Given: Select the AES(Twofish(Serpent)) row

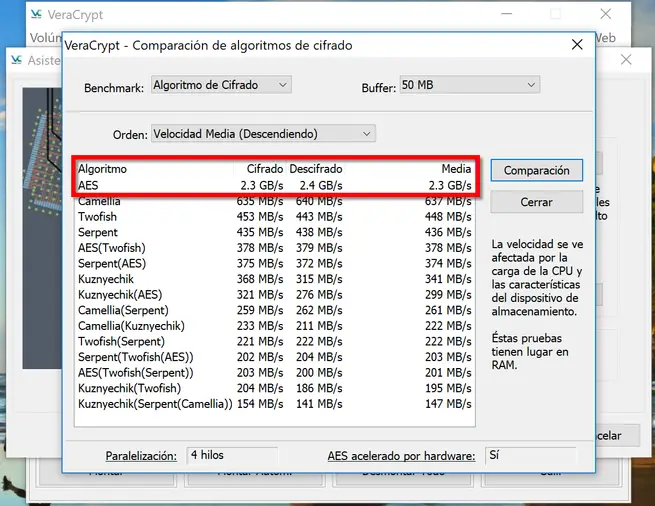Looking at the screenshot, I should 274,372.
